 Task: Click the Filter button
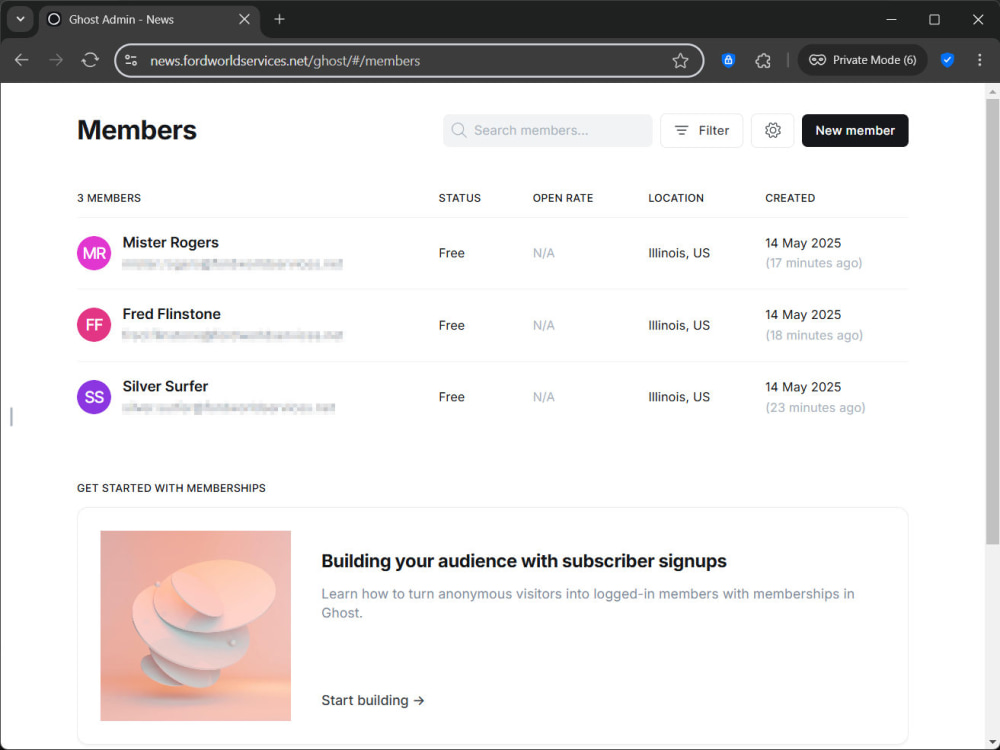coord(702,130)
